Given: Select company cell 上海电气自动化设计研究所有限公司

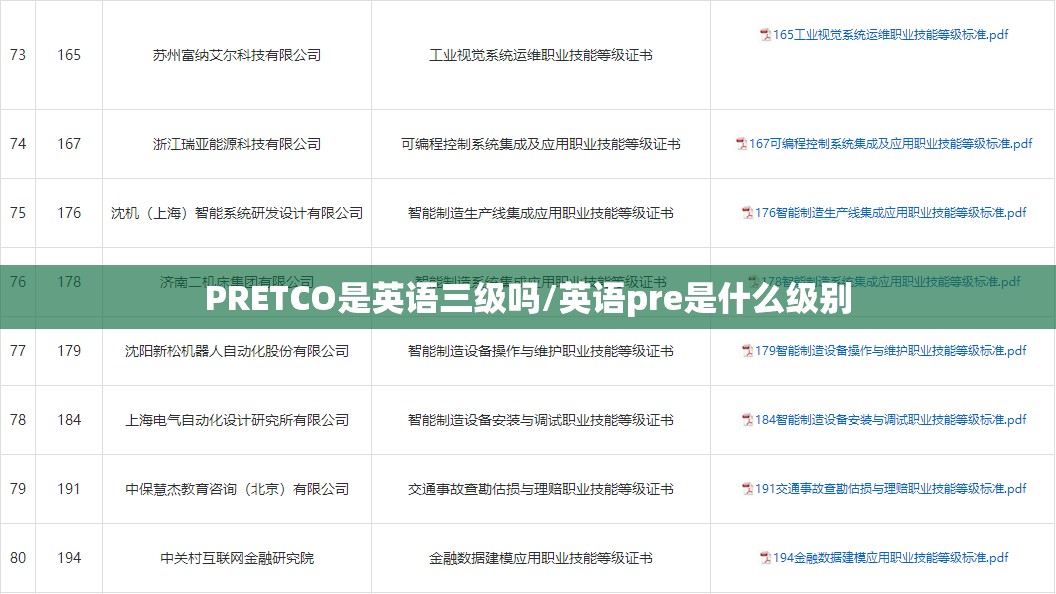Looking at the screenshot, I should [x=237, y=420].
